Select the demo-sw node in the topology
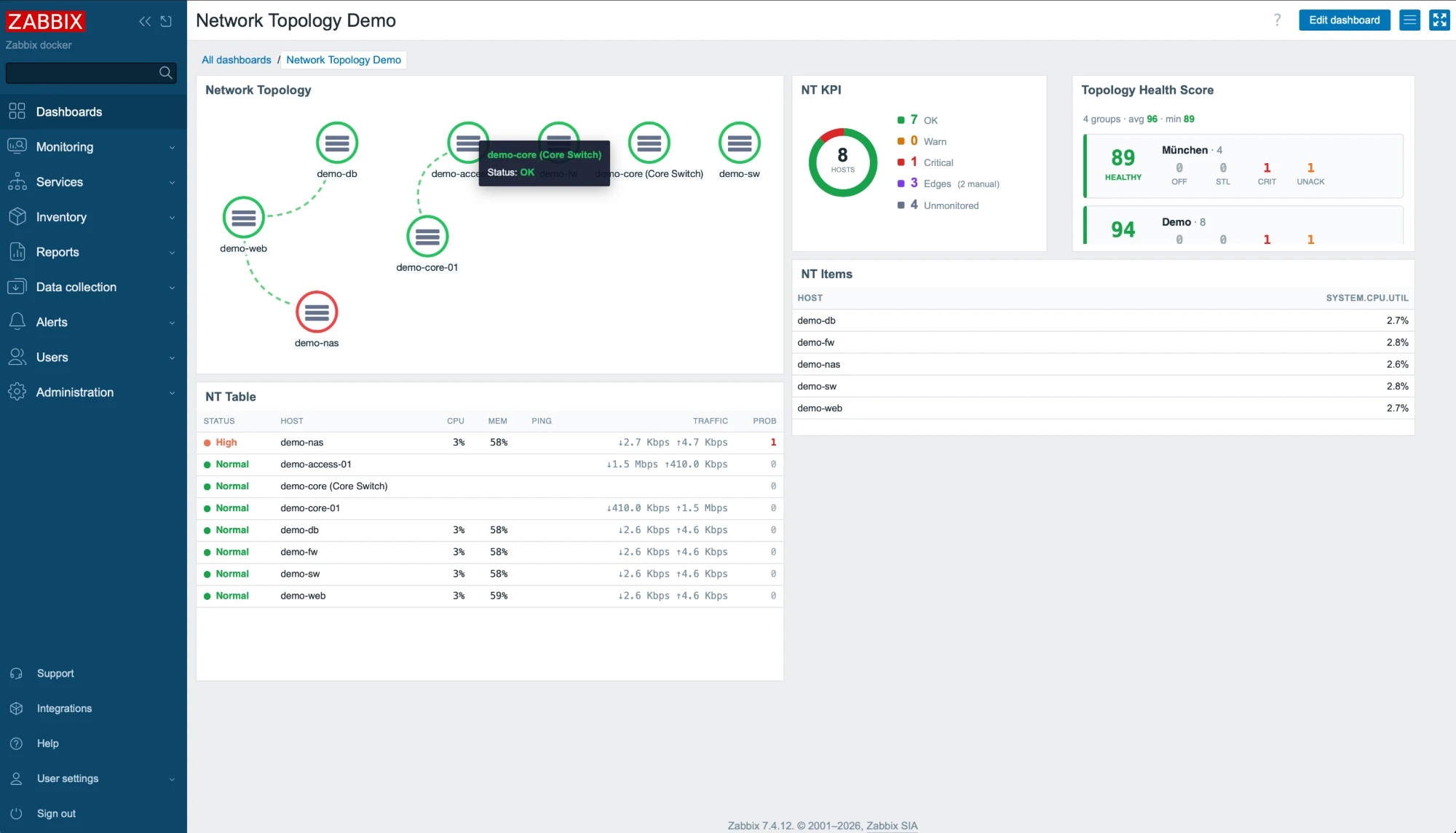Screen dimensions: 1456x833 740,143
